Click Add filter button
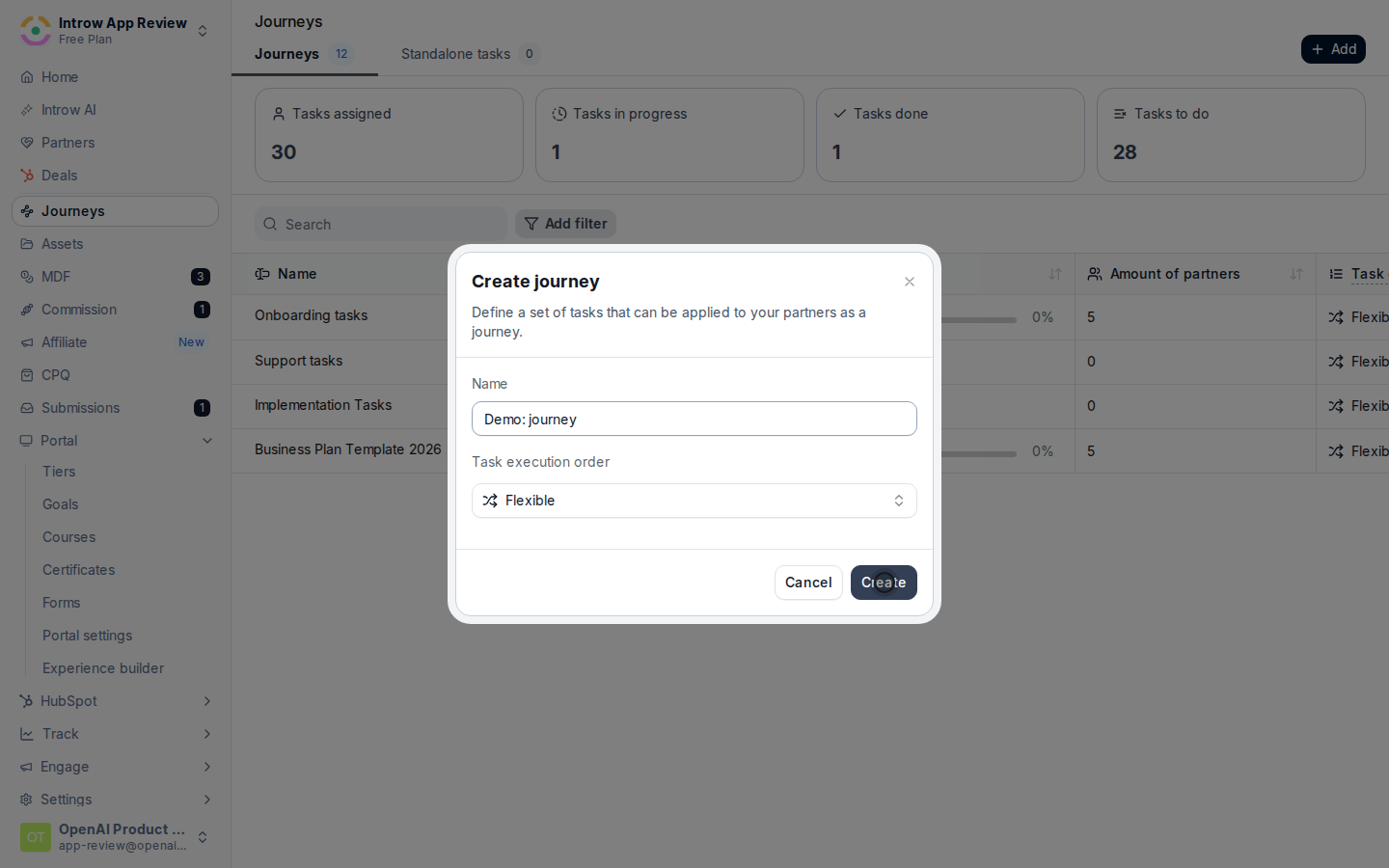The image size is (1389, 868). pyautogui.click(x=565, y=224)
